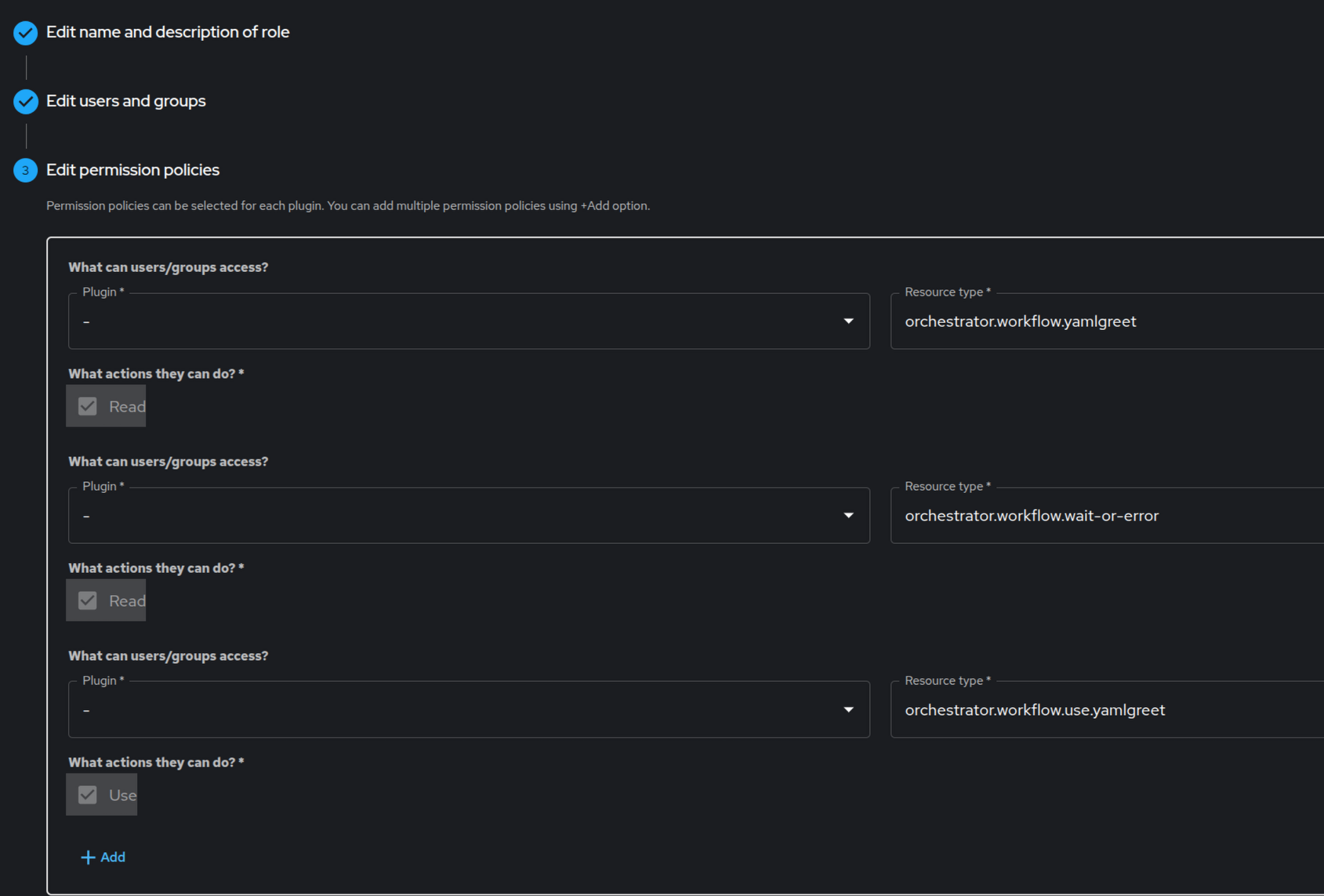The width and height of the screenshot is (1324, 896).
Task: Toggle the Use checkbox for use.yamlgreet
Action: click(x=88, y=795)
